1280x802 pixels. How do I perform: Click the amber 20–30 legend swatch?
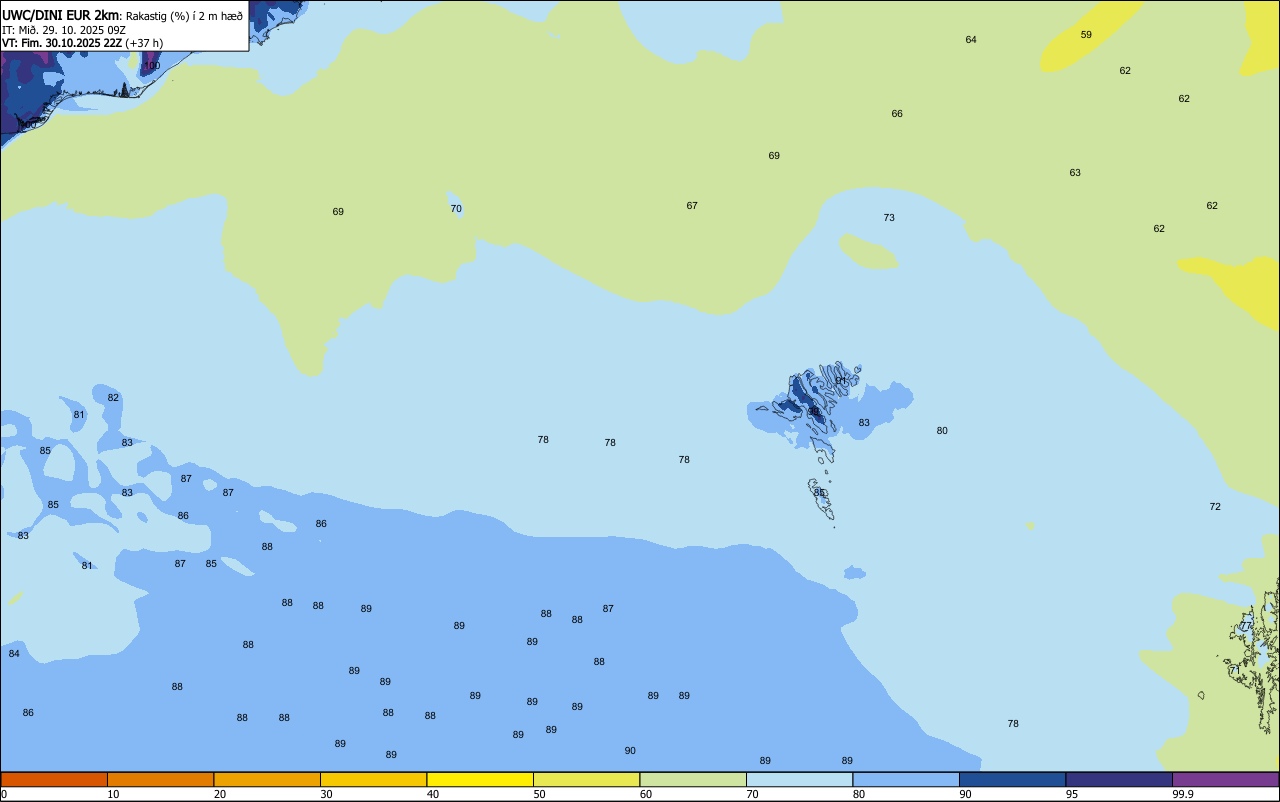pyautogui.click(x=267, y=779)
